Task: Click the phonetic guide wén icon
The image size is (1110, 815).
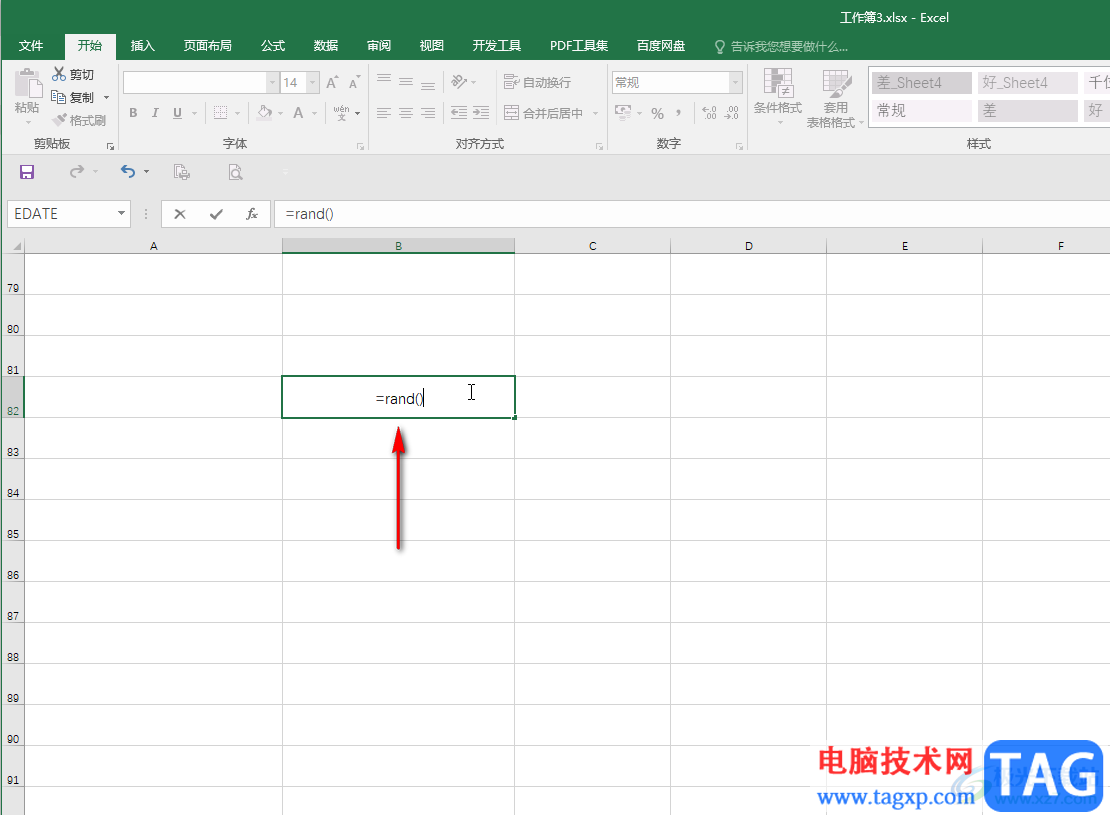Action: pyautogui.click(x=341, y=113)
